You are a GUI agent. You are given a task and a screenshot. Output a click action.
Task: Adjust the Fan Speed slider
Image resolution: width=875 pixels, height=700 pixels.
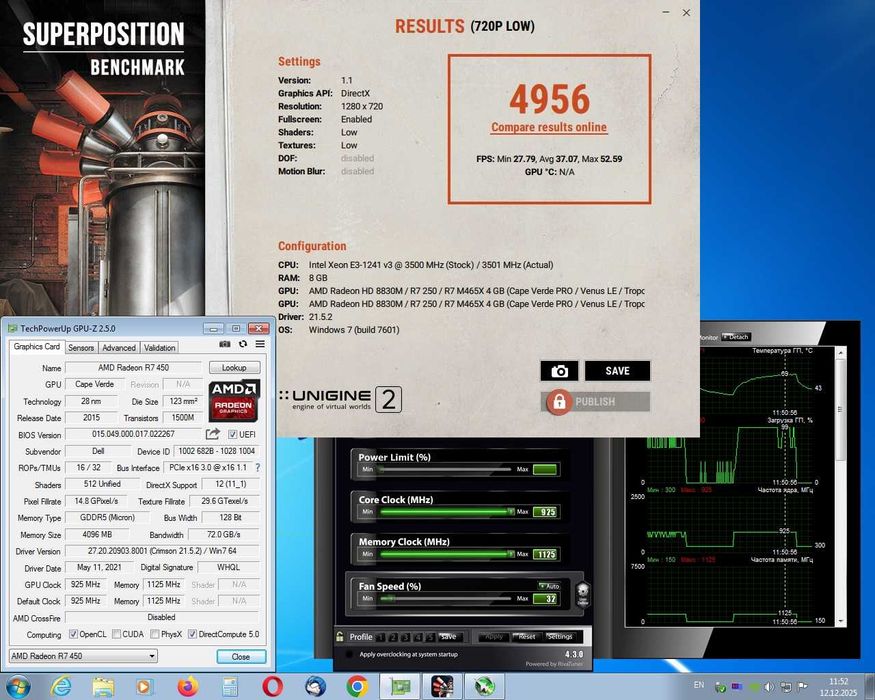[444, 599]
